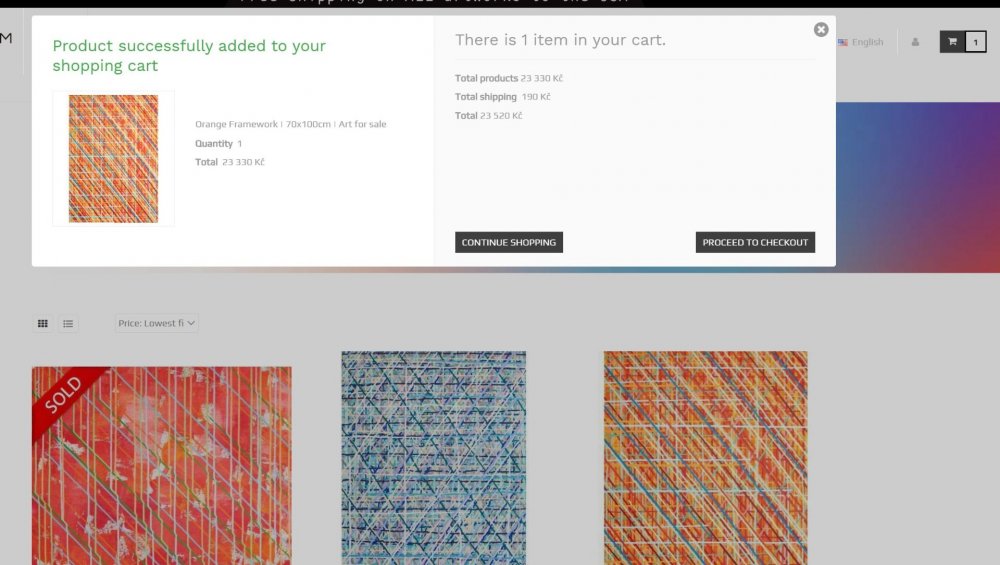Click Orange Framework thumbnail in popup

pyautogui.click(x=114, y=159)
